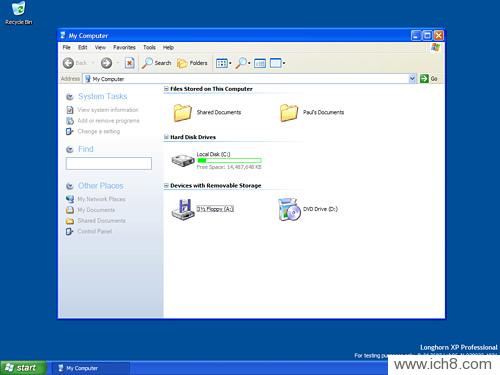This screenshot has height=375, width=500.
Task: Collapse Hard Disk Drives group
Action: [166, 137]
